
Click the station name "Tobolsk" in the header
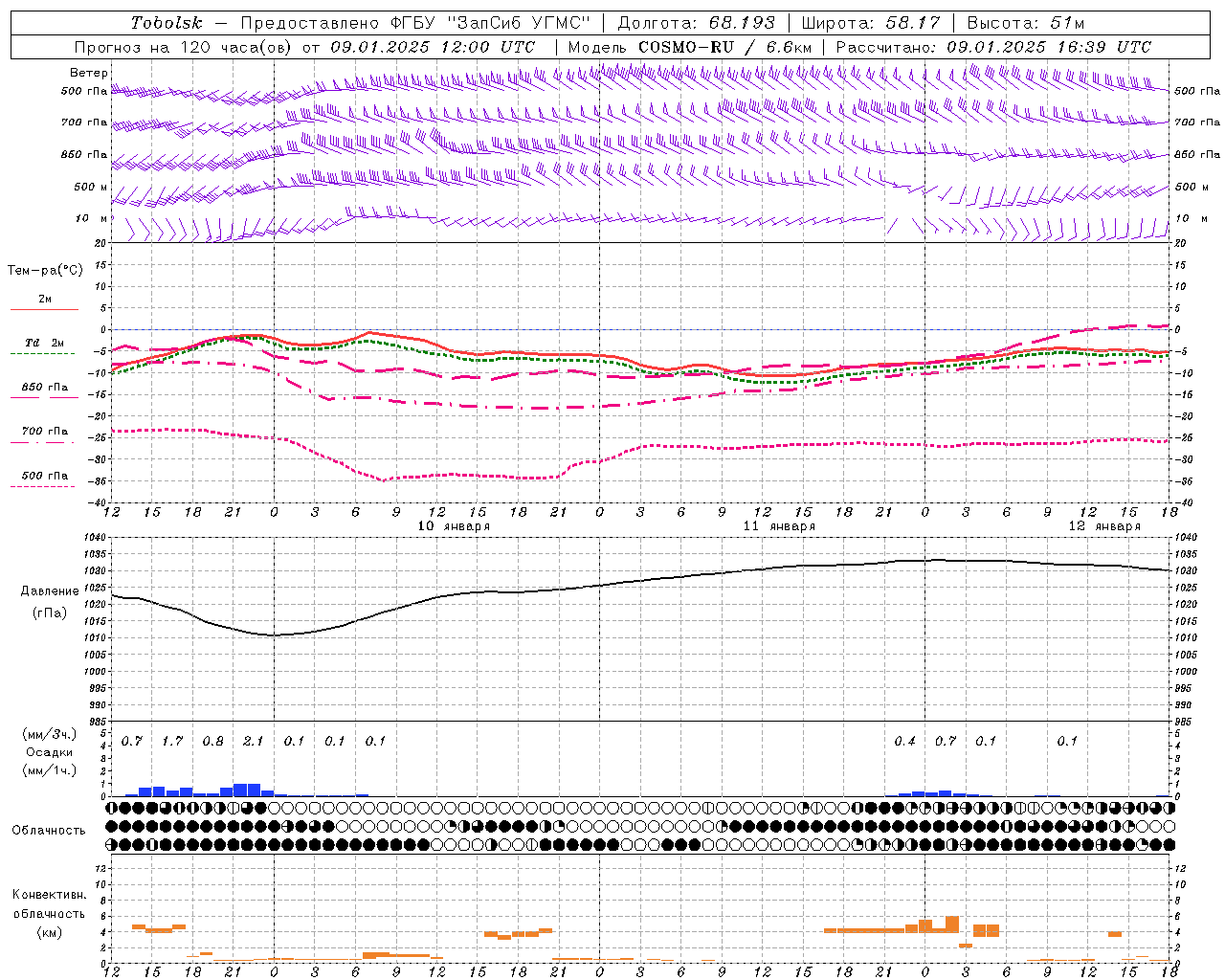point(167,23)
